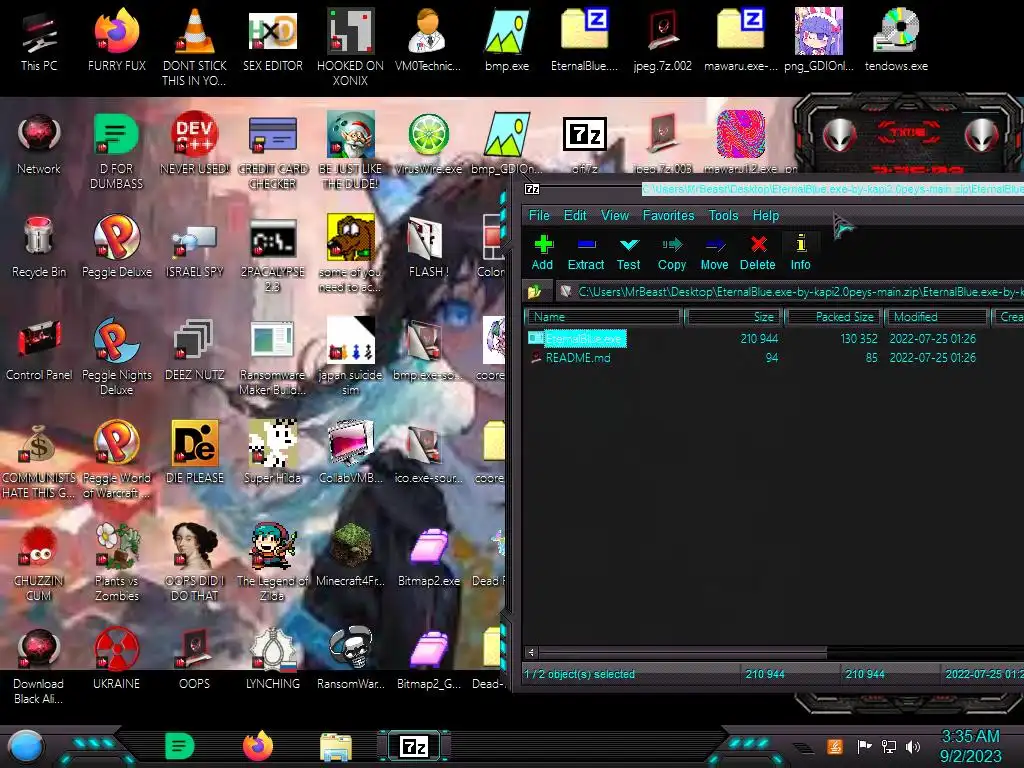Select the Network desktop icon
Screen dimensions: 1024x768
[39, 144]
